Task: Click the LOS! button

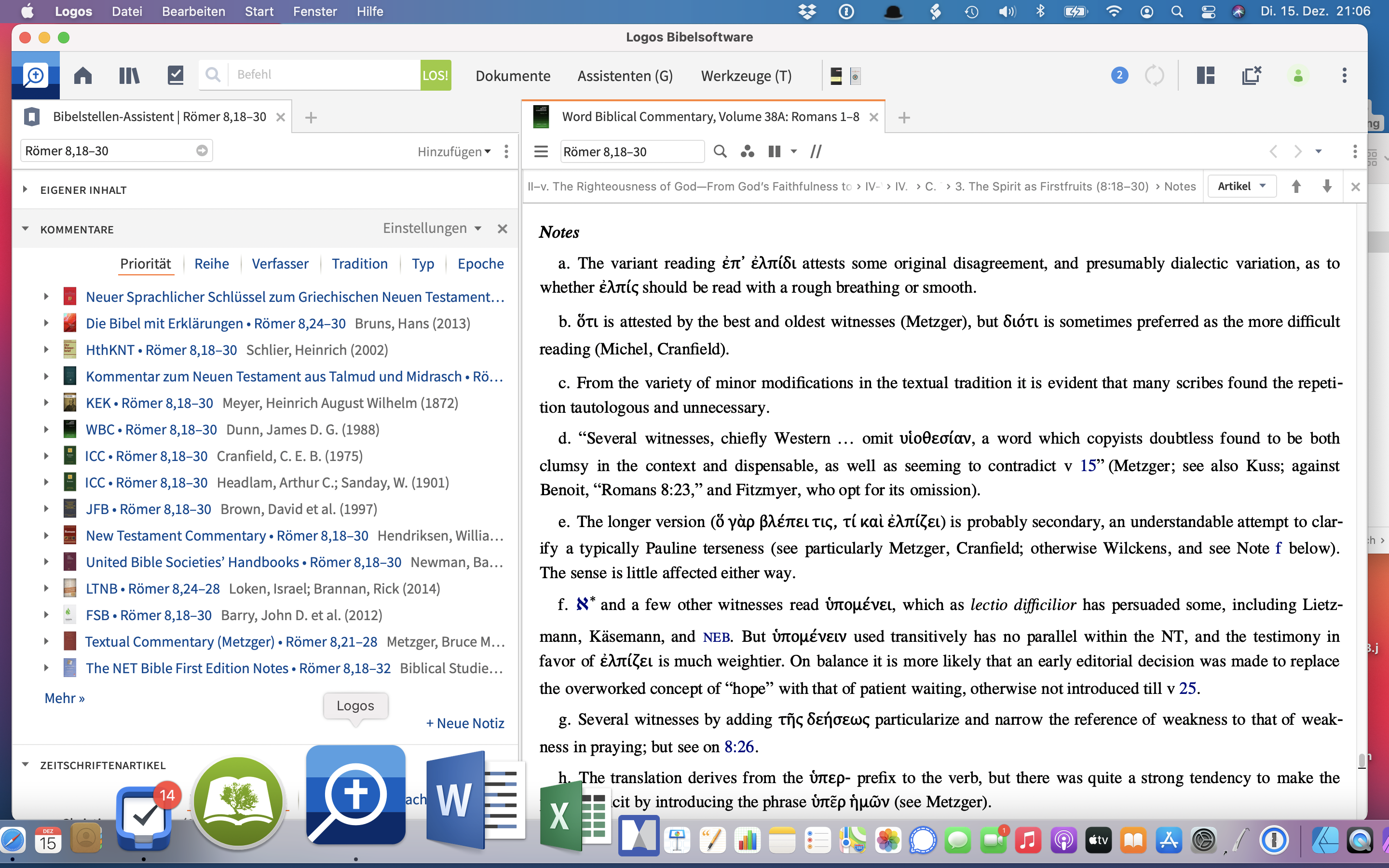Action: 435,75
